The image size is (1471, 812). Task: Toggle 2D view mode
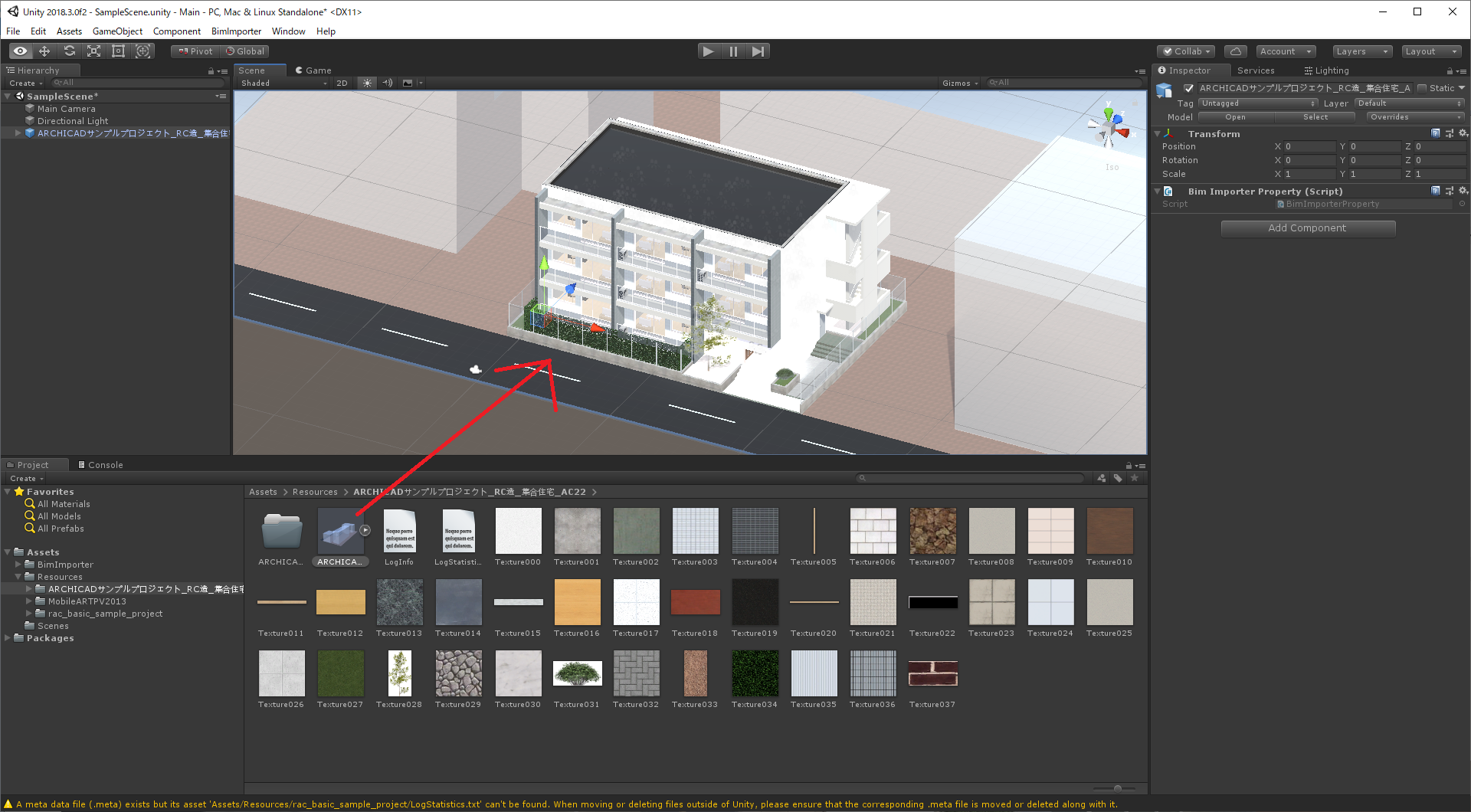(342, 83)
